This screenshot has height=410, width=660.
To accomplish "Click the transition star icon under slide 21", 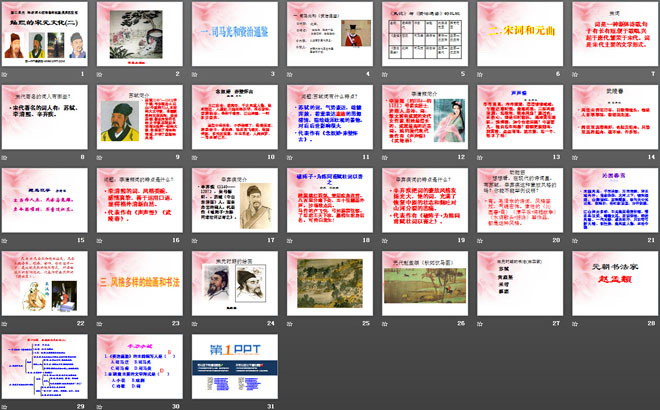I will pos(575,241).
